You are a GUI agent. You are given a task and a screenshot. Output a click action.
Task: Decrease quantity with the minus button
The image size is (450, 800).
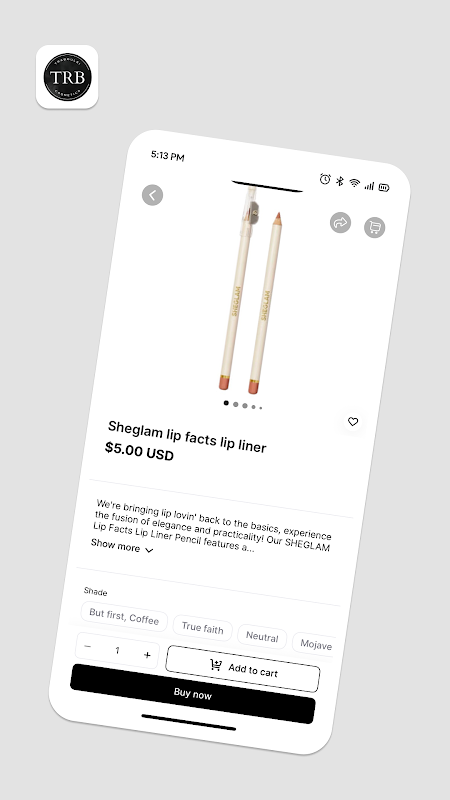[x=88, y=646]
